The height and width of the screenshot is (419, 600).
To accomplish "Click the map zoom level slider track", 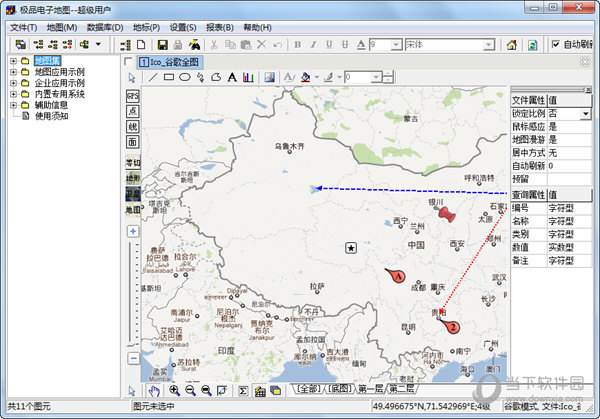I will 133,295.
